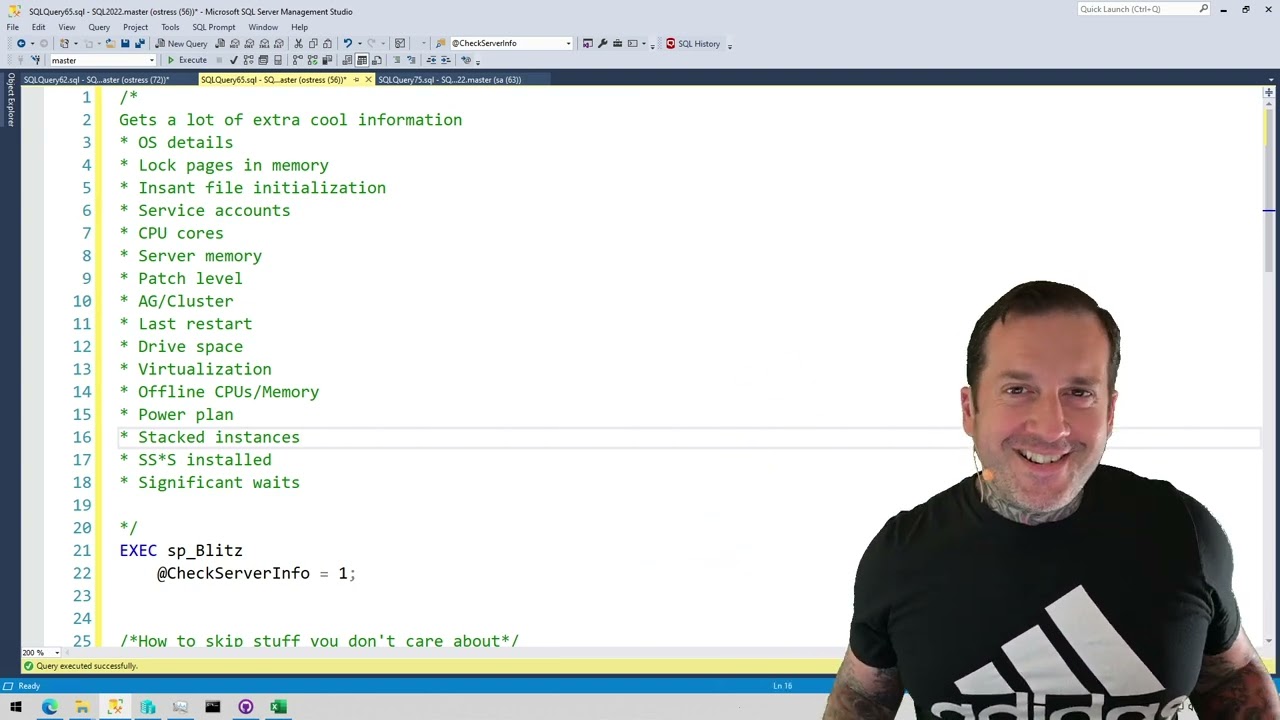Click the split editor handle above scrollbar
The height and width of the screenshot is (720, 1280).
coord(1269,93)
